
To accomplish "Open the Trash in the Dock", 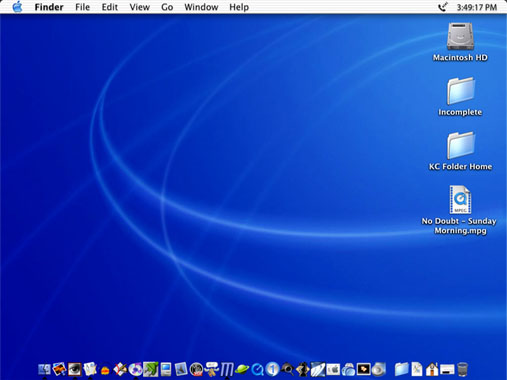I will [x=462, y=369].
